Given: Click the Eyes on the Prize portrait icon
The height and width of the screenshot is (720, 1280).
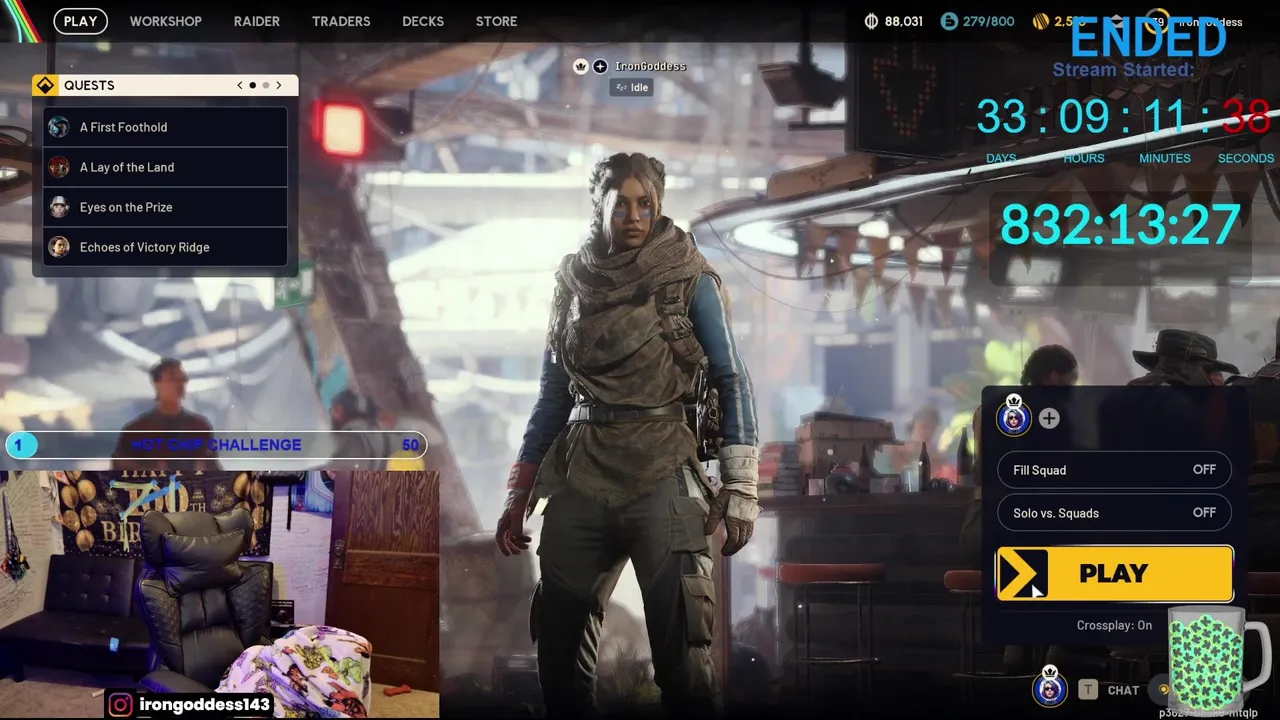Looking at the screenshot, I should (59, 207).
